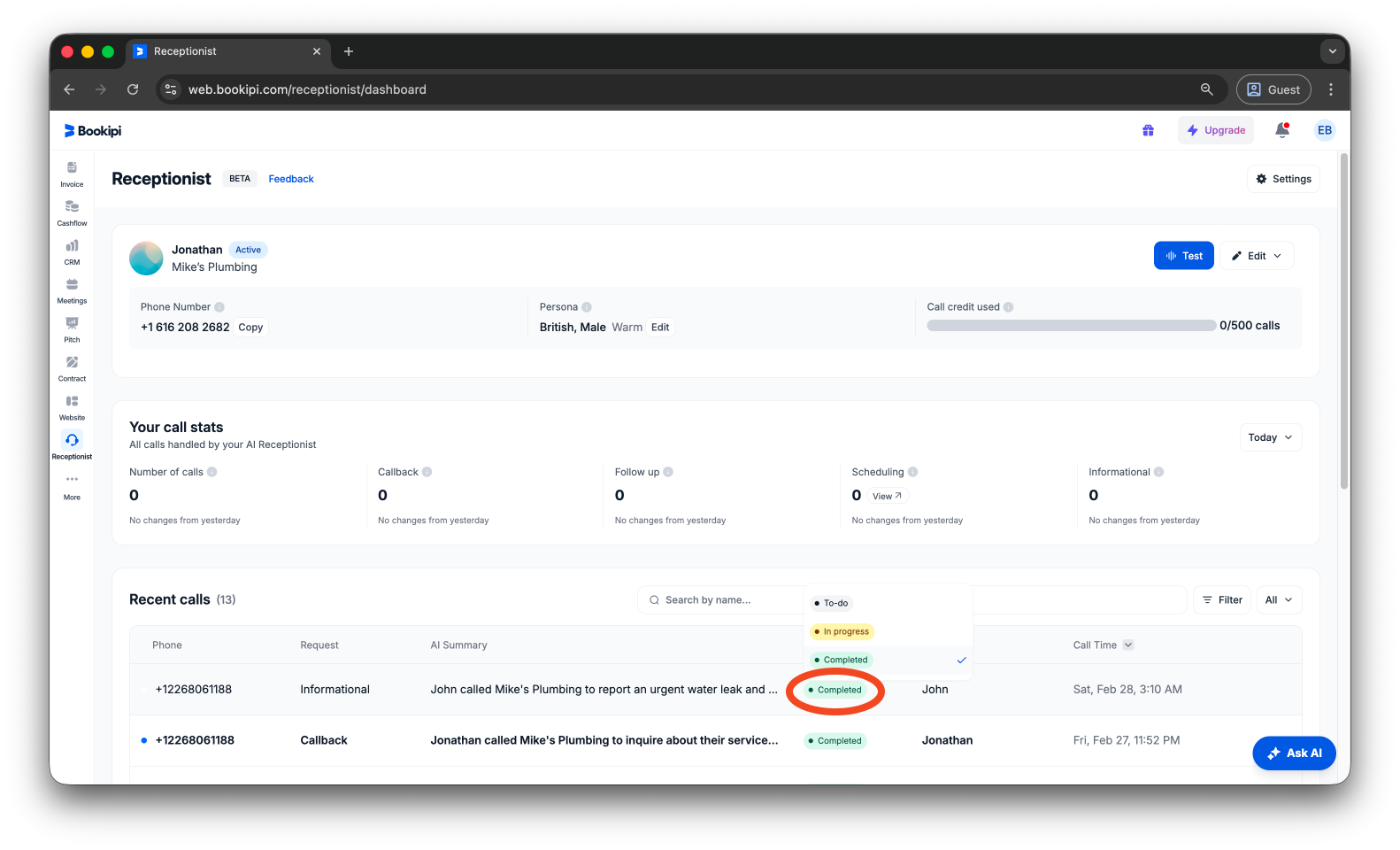Click the browser address bar URL
The width and height of the screenshot is (1400, 850).
point(307,89)
